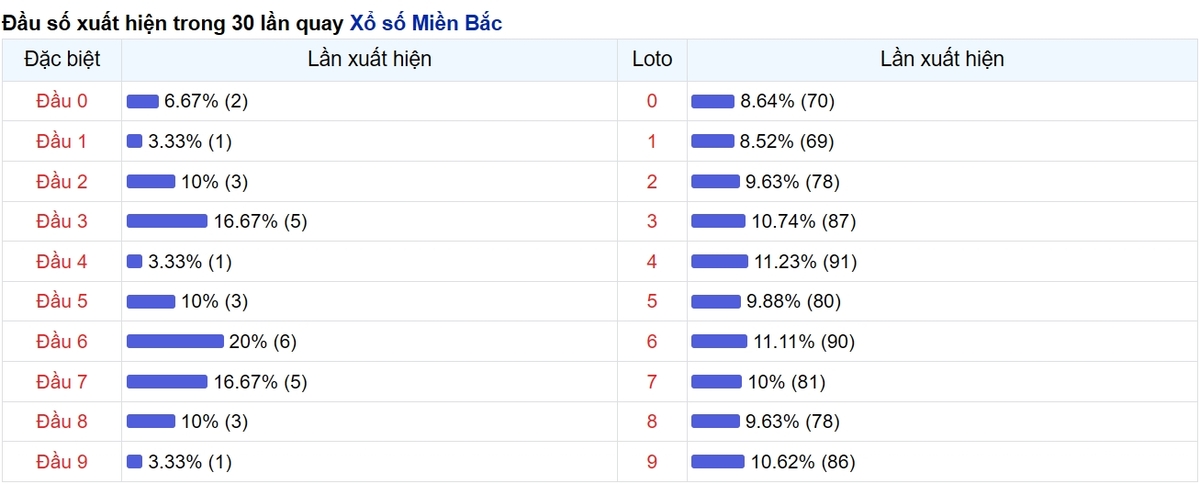Click the Đầu 0 row label
The width and height of the screenshot is (1200, 484).
(x=62, y=101)
